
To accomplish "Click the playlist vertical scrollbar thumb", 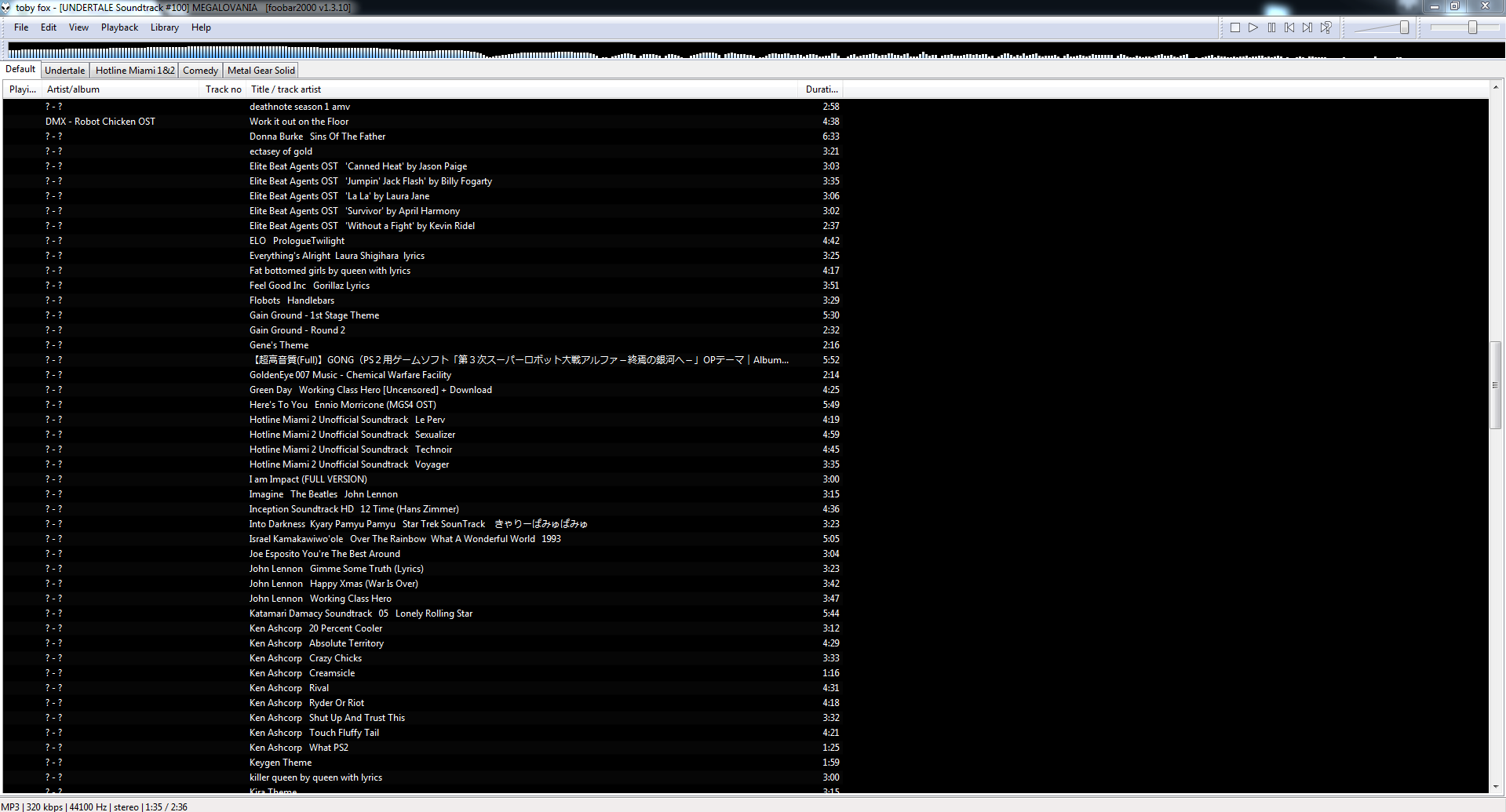I will coord(1496,385).
